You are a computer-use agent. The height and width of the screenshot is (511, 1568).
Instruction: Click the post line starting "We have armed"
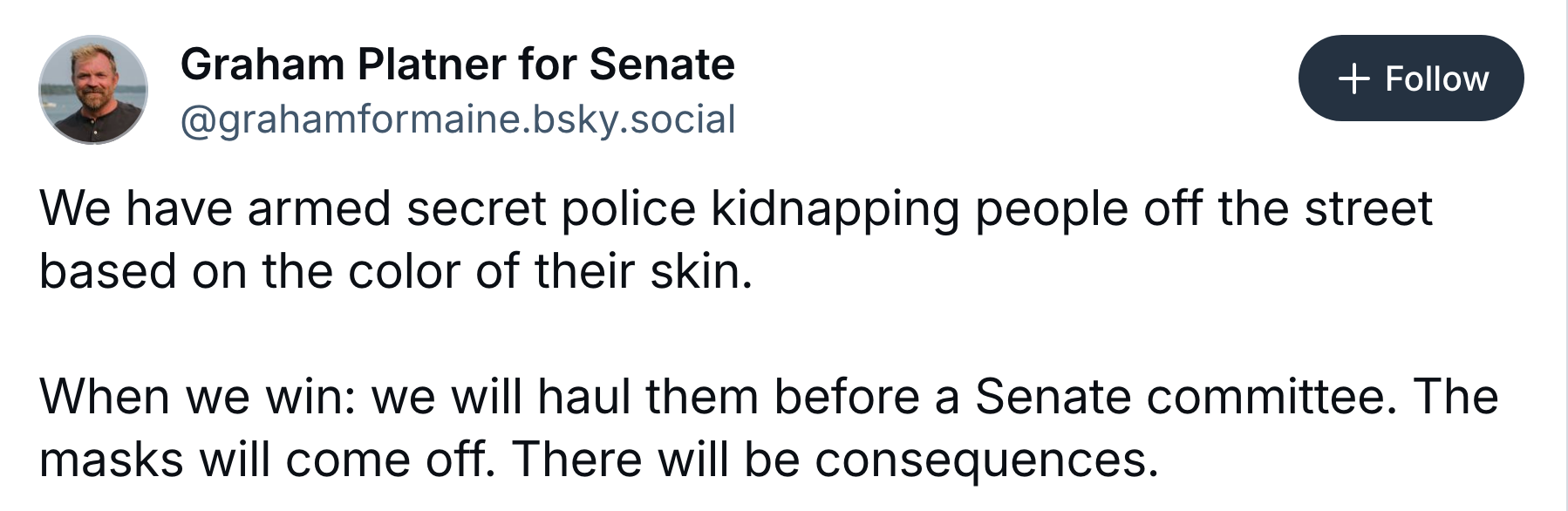735,208
